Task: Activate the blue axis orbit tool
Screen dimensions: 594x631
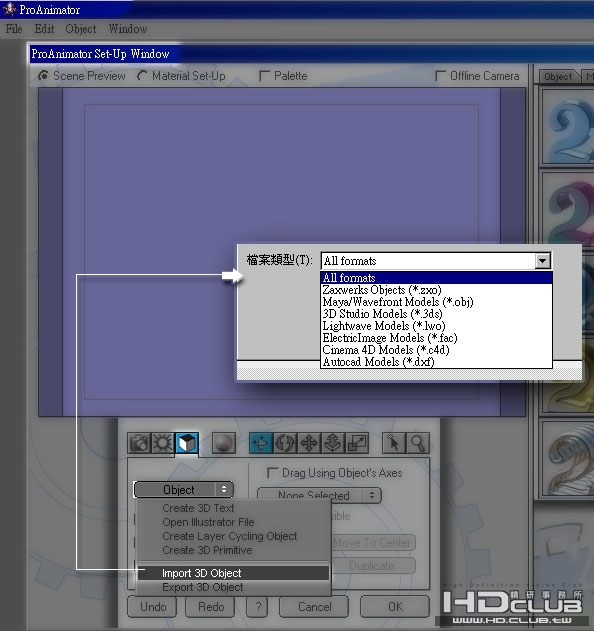Action: [x=261, y=443]
